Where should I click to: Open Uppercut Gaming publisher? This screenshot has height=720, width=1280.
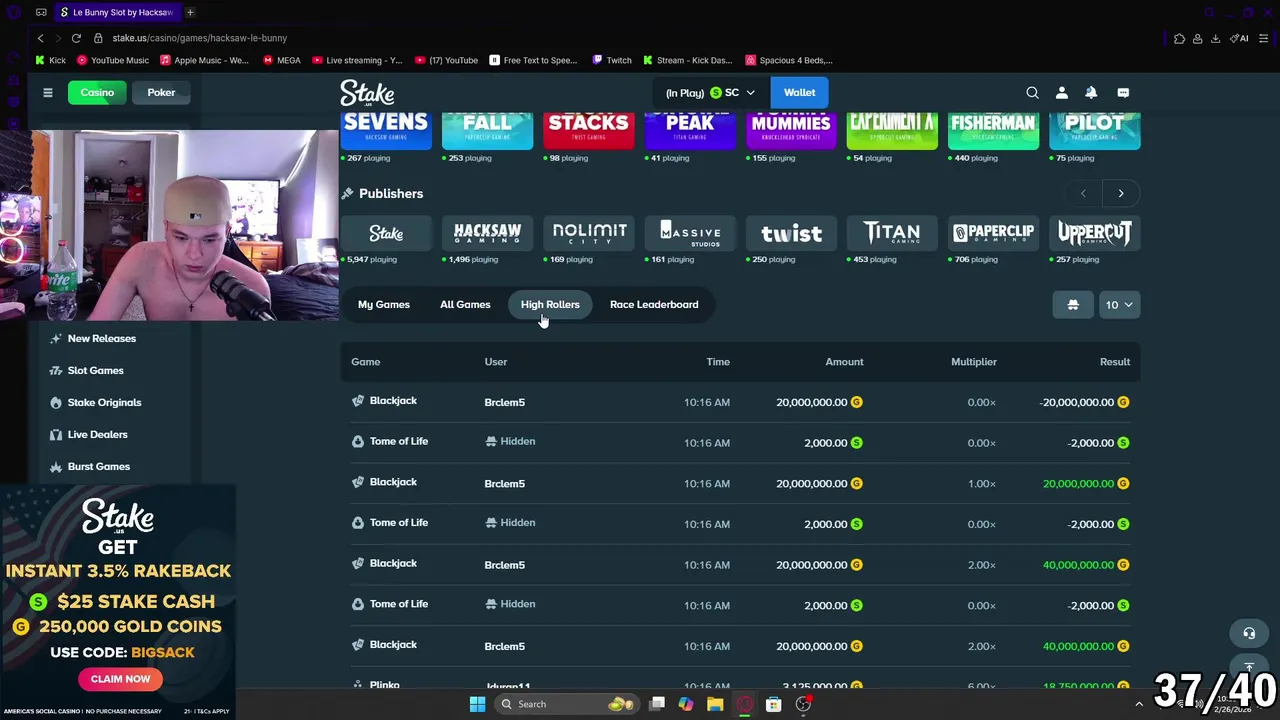tap(1095, 233)
